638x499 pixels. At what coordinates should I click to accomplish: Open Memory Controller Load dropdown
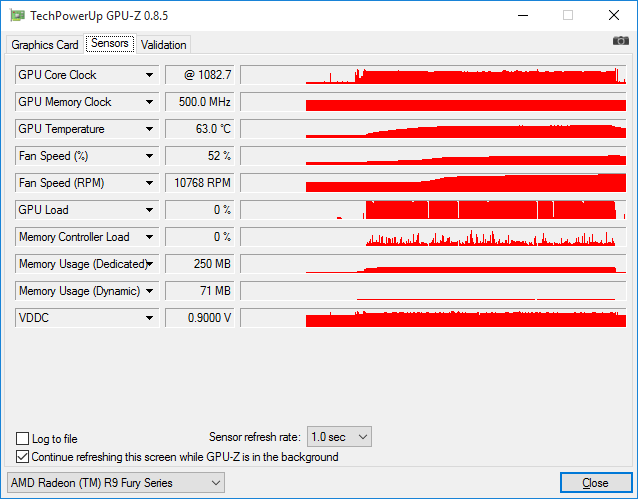tap(149, 237)
